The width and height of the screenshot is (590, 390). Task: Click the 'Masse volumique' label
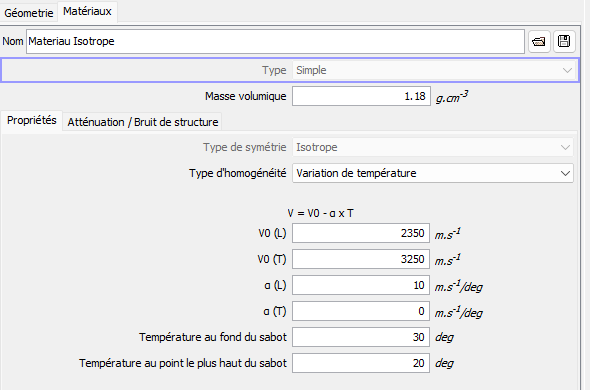click(x=245, y=96)
